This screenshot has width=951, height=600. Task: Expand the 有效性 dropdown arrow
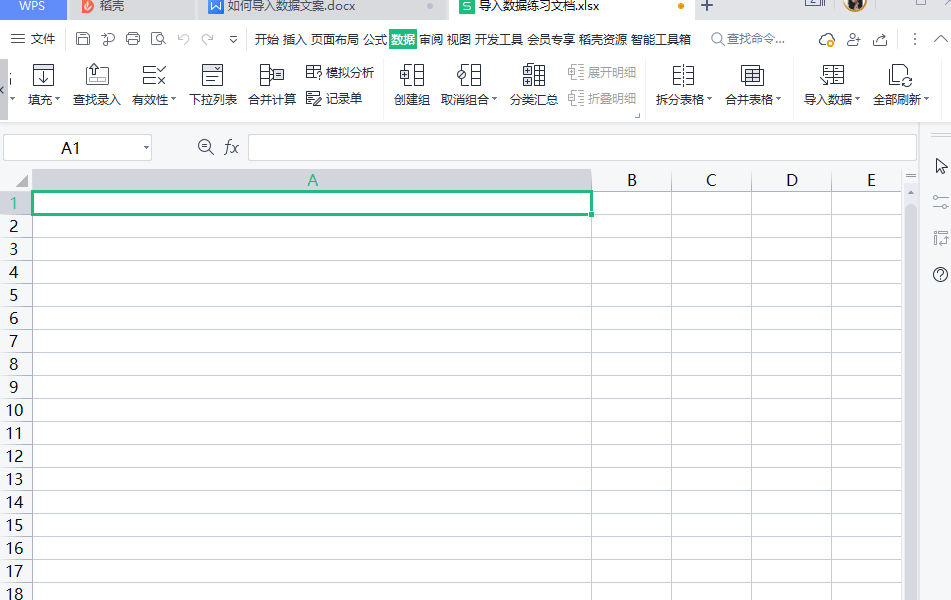pyautogui.click(x=173, y=99)
